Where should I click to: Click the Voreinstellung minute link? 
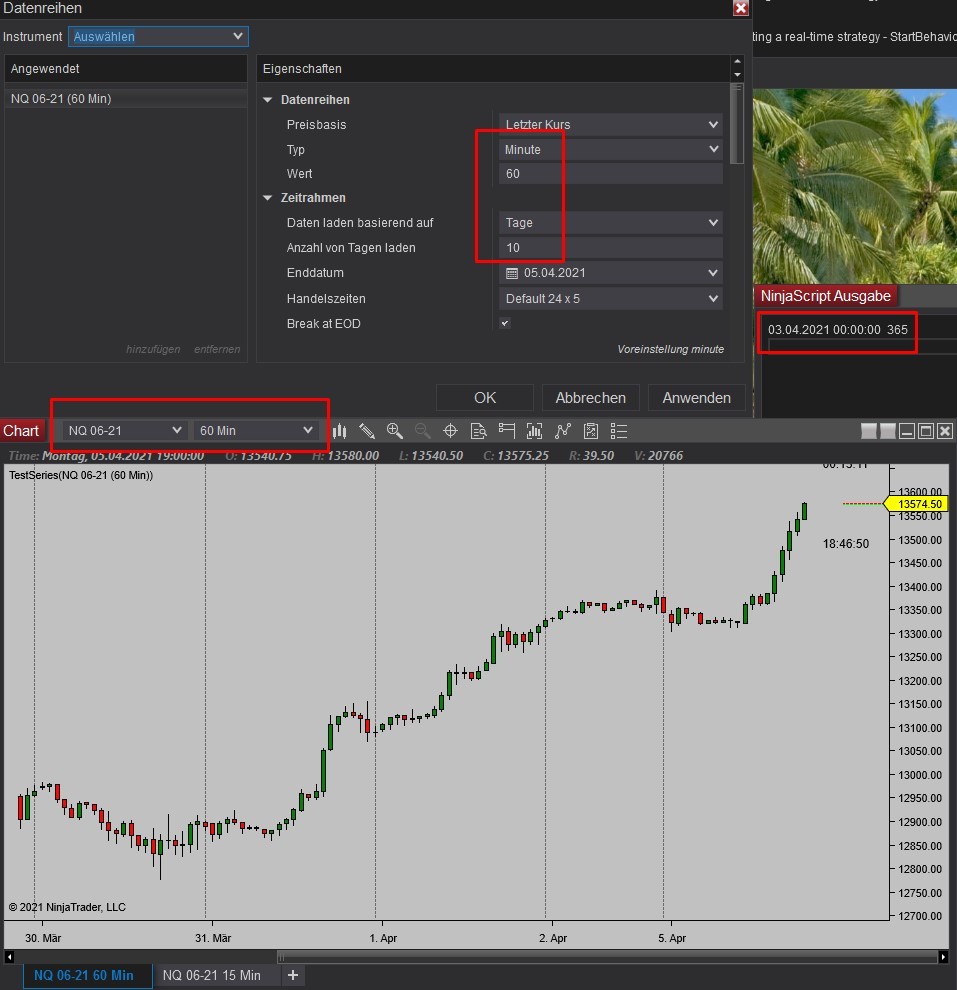click(x=670, y=349)
